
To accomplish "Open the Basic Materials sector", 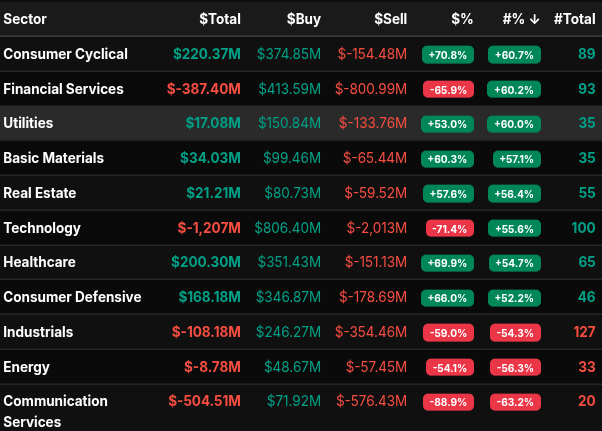I will click(x=53, y=158).
